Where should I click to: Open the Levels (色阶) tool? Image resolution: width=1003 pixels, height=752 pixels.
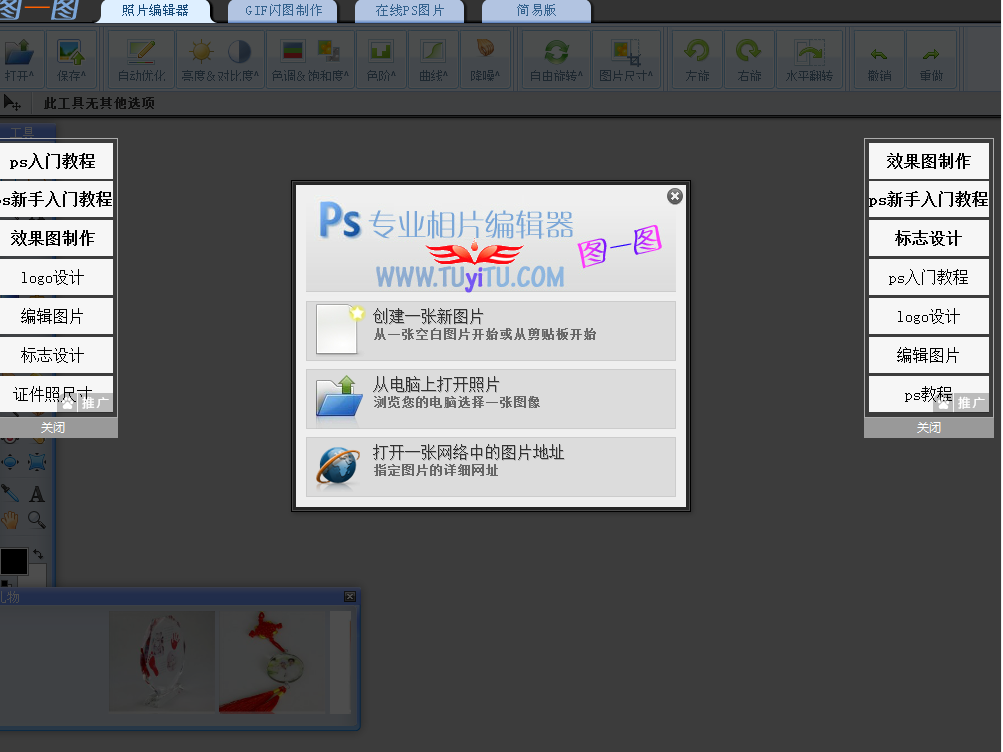(x=381, y=59)
